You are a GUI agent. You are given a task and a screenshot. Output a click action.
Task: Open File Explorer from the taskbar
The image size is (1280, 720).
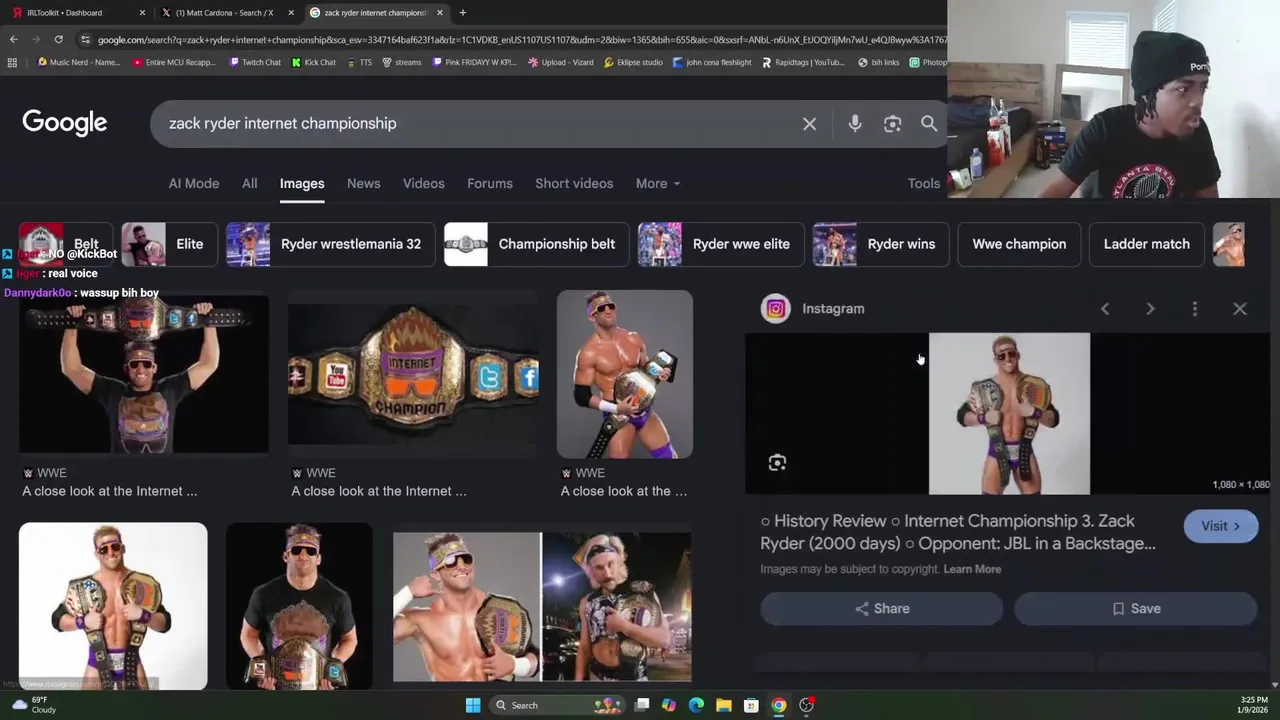click(x=724, y=705)
